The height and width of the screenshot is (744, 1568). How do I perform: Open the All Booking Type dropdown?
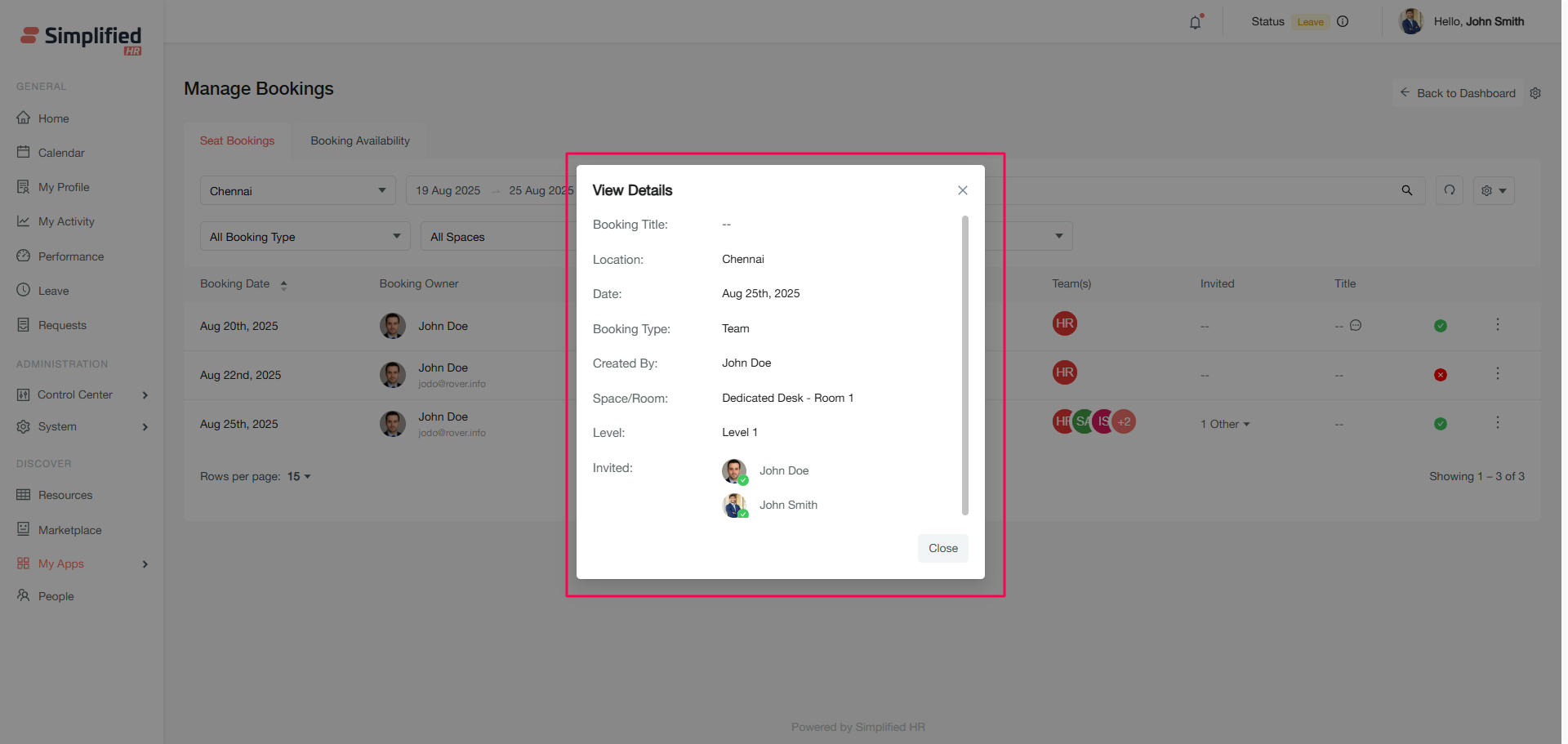[305, 237]
